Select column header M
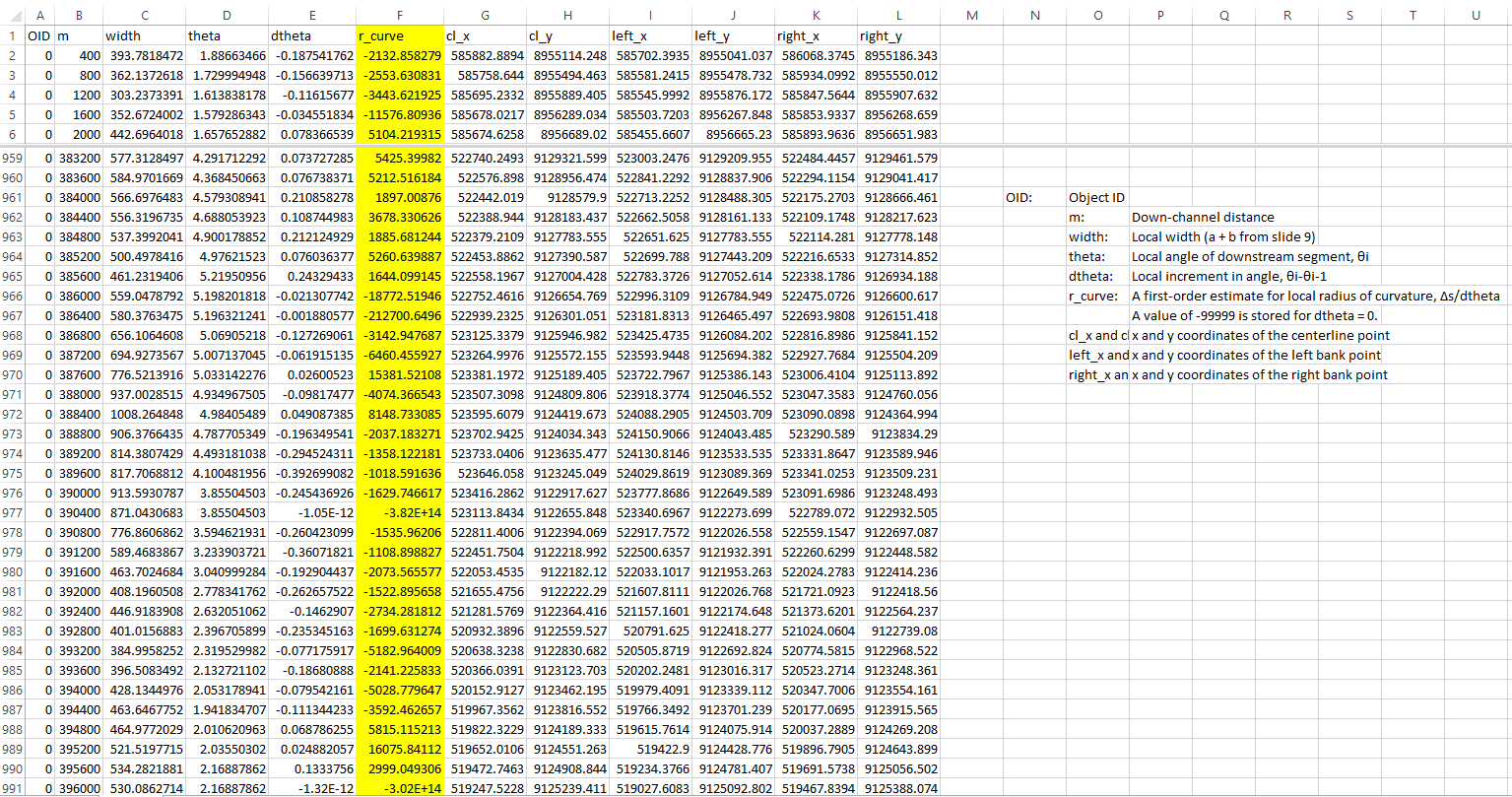The image size is (1512, 797). click(x=971, y=16)
